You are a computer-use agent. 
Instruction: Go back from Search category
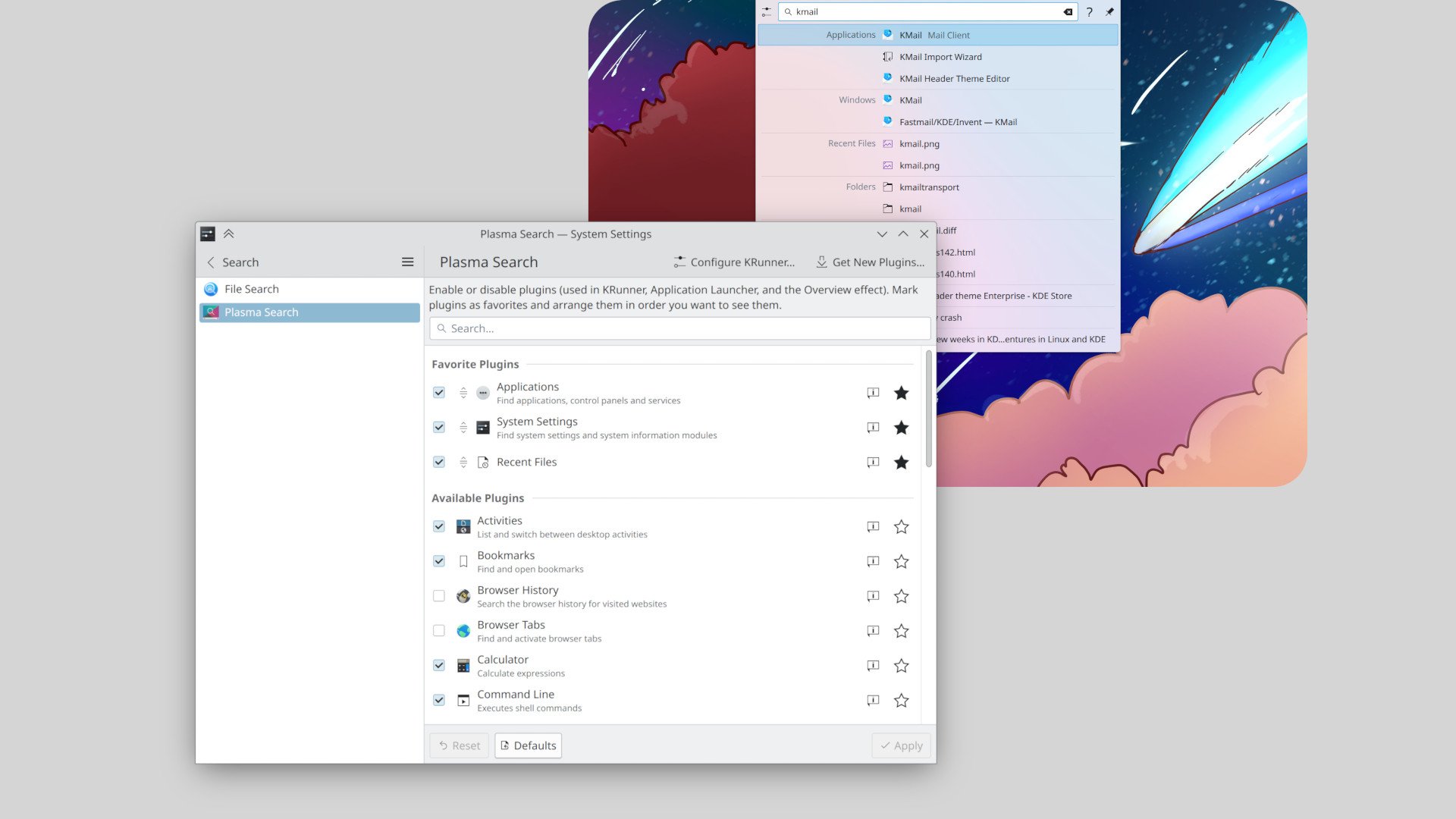[211, 262]
